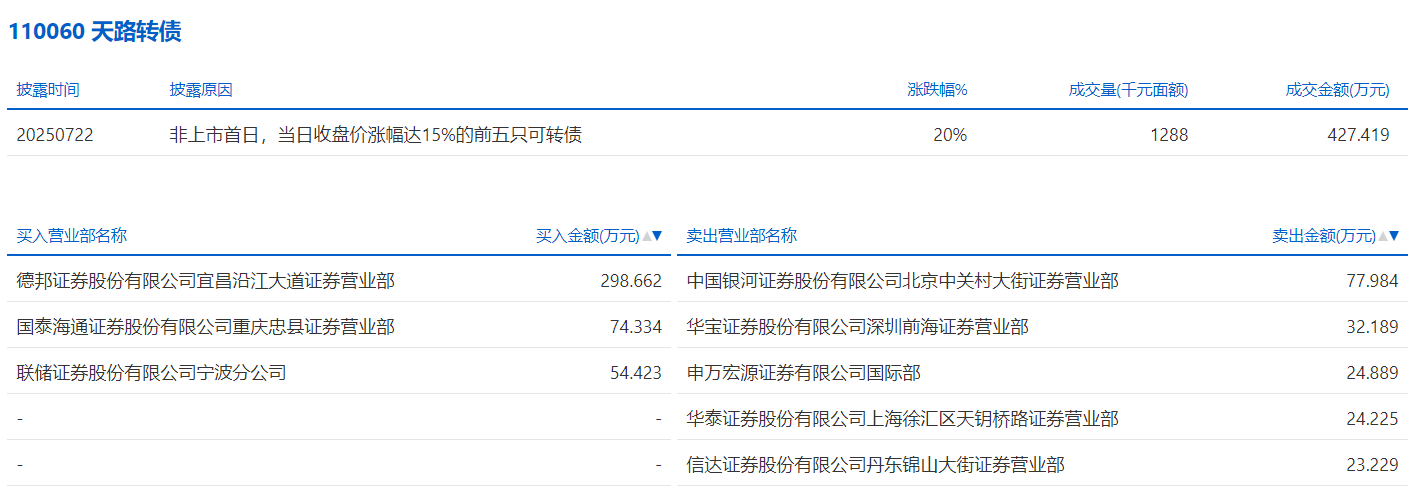The width and height of the screenshot is (1417, 493).
Task: Select the 20250722 disclosure date cell
Action: pyautogui.click(x=55, y=135)
